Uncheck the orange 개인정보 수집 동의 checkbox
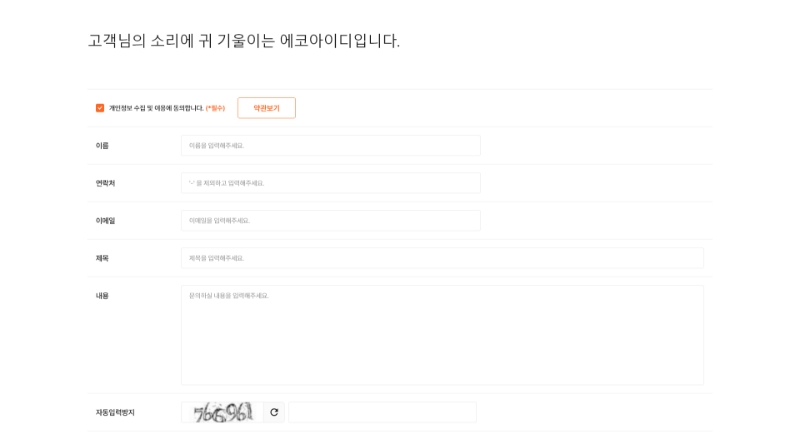Viewport: 800px width, 448px height. (100, 108)
